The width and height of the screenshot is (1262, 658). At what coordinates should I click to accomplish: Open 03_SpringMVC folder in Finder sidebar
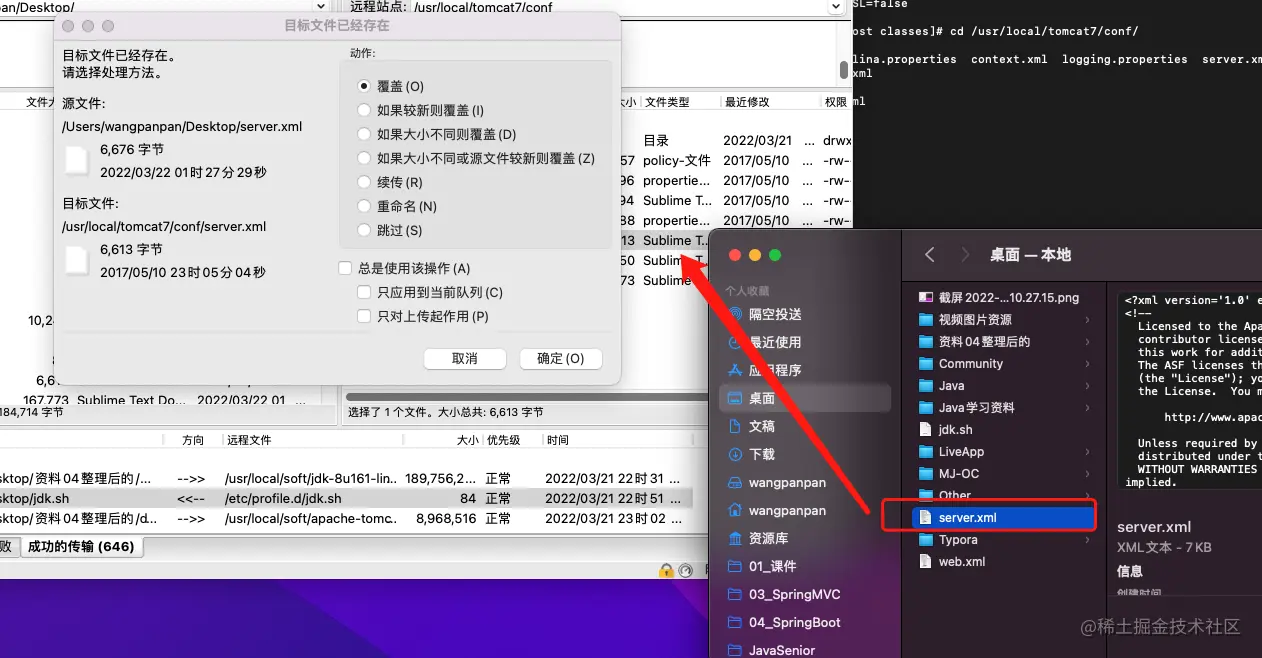[x=785, y=594]
